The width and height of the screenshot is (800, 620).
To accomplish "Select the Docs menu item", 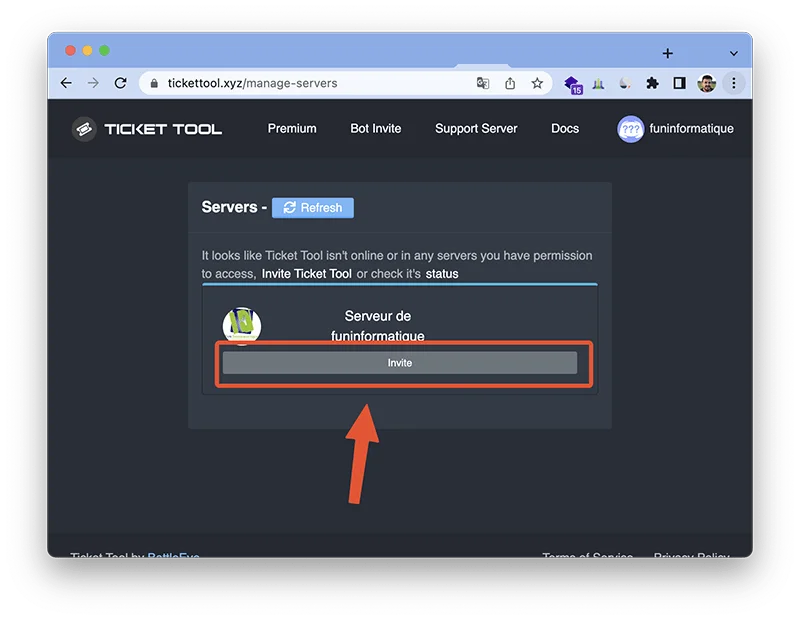I will [x=565, y=129].
